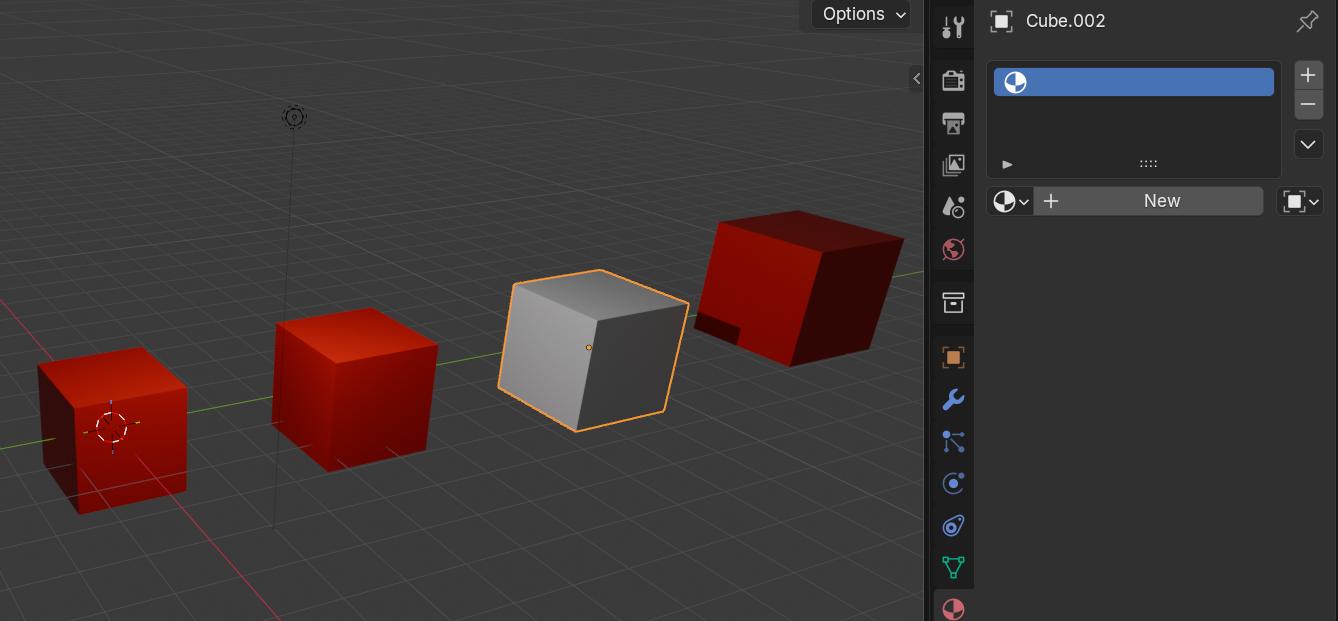Select the leftmost red cube
This screenshot has width=1338, height=621.
pos(113,430)
